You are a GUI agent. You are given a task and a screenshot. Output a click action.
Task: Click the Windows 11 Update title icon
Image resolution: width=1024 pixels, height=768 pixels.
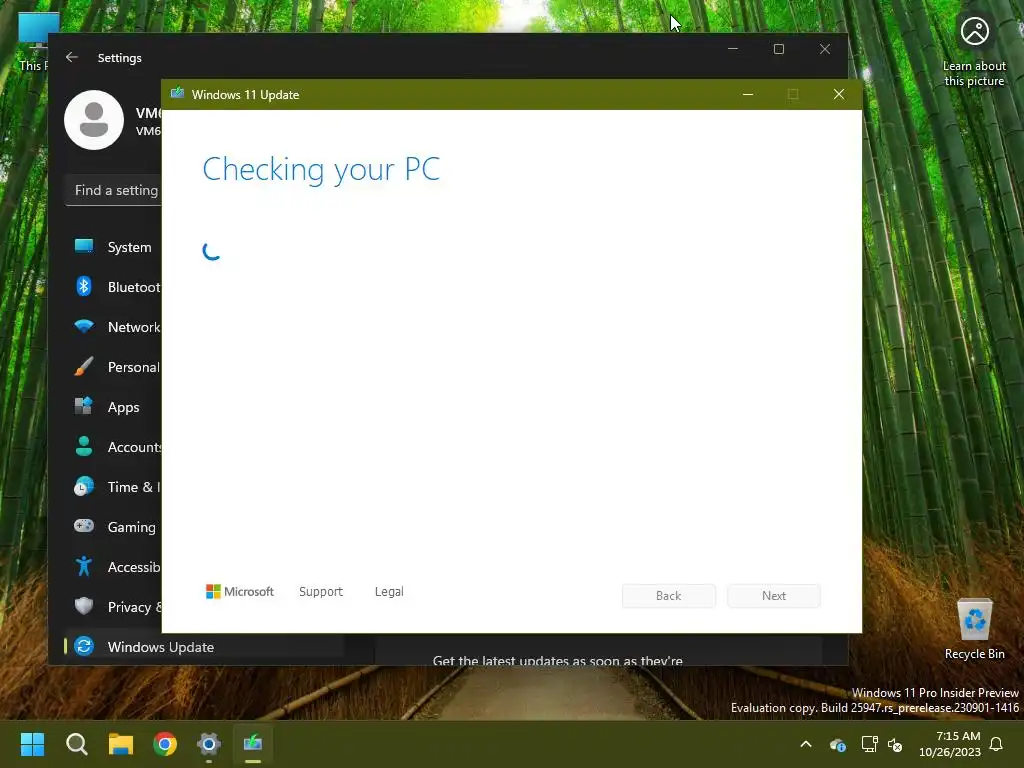177,93
